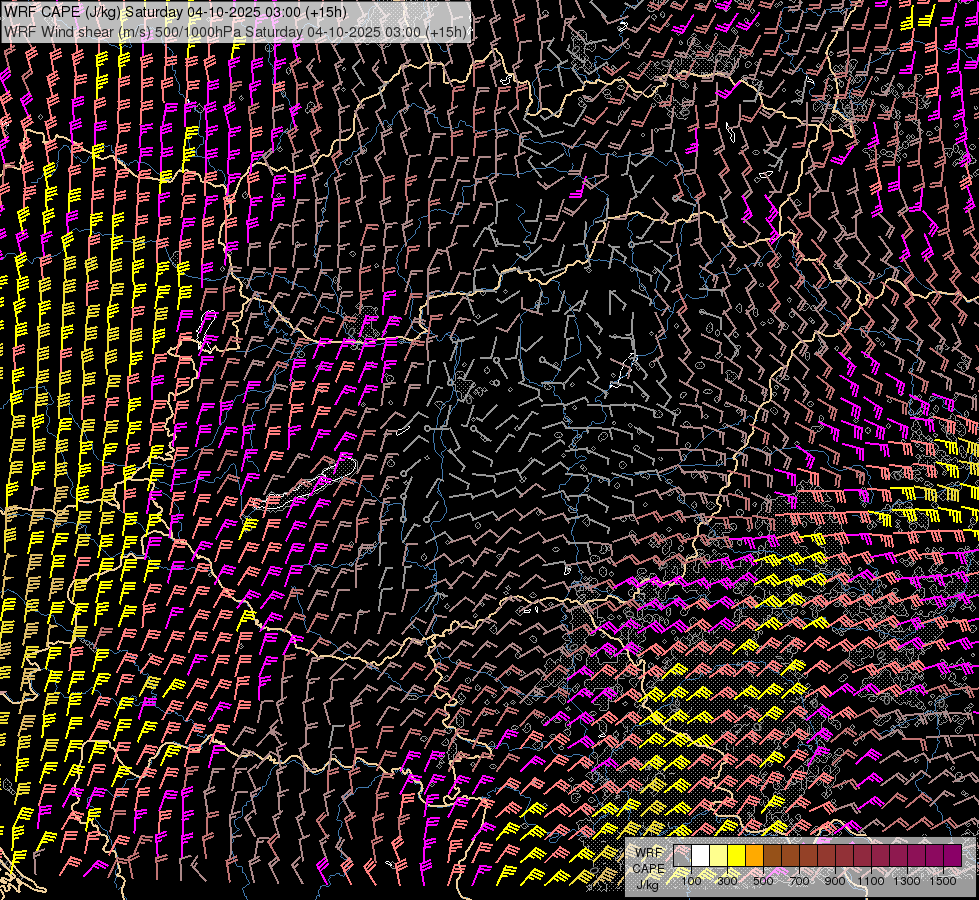Click the first brown swatch after orange
Viewport: 979px width, 900px height.
click(773, 856)
